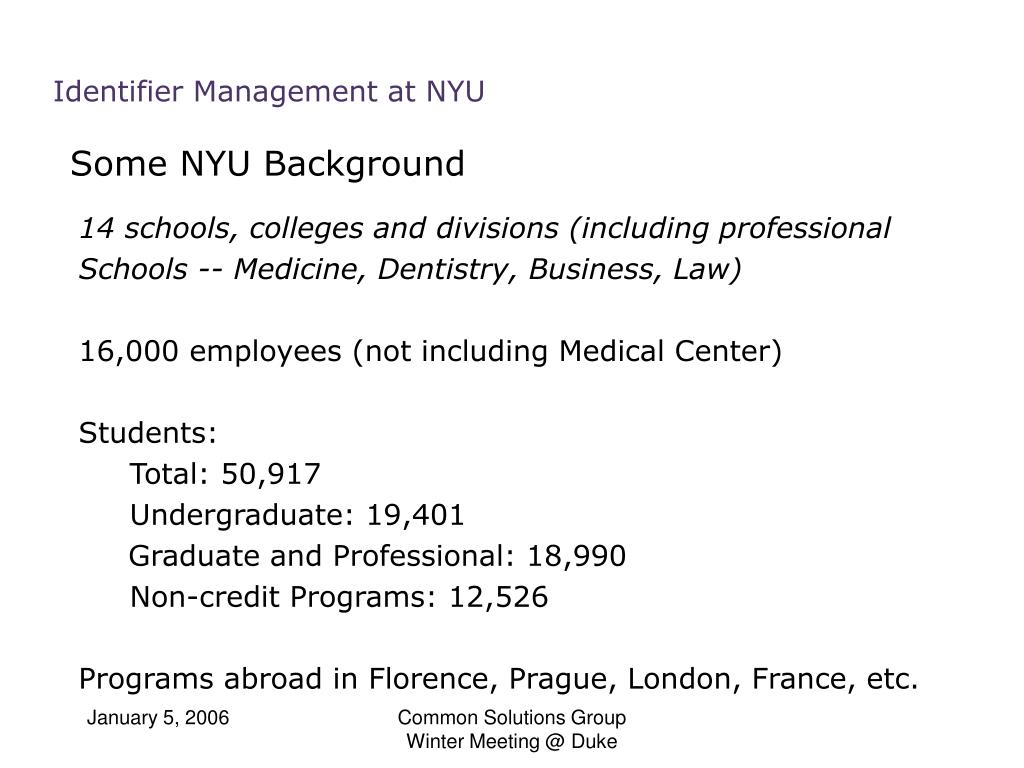Image resolution: width=1024 pixels, height=768 pixels.
Task: Click the 'Schools -- Medicine, Dentistry, Business, Law' line
Action: click(x=410, y=270)
